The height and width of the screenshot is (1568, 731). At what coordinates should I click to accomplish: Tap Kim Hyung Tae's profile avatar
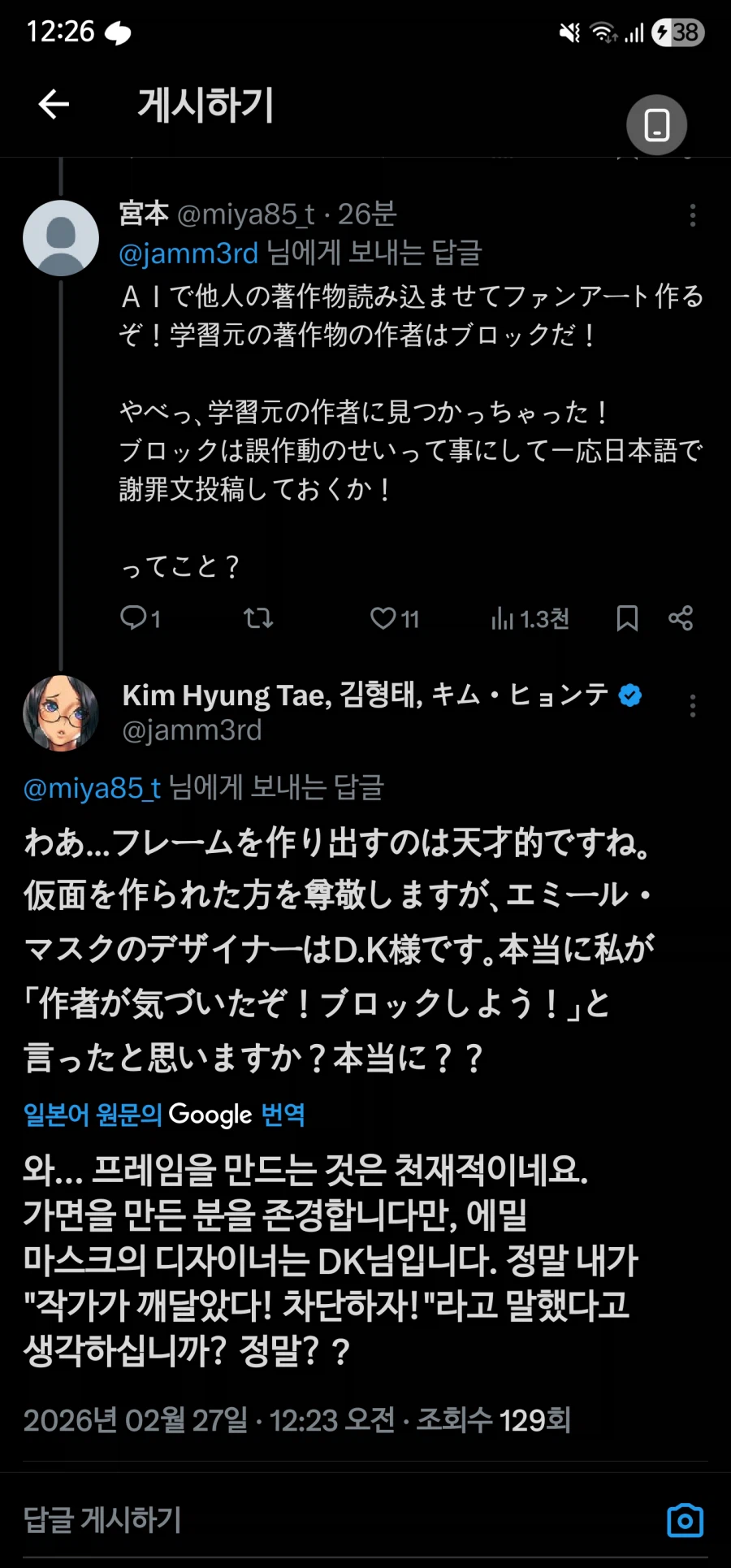[x=61, y=713]
